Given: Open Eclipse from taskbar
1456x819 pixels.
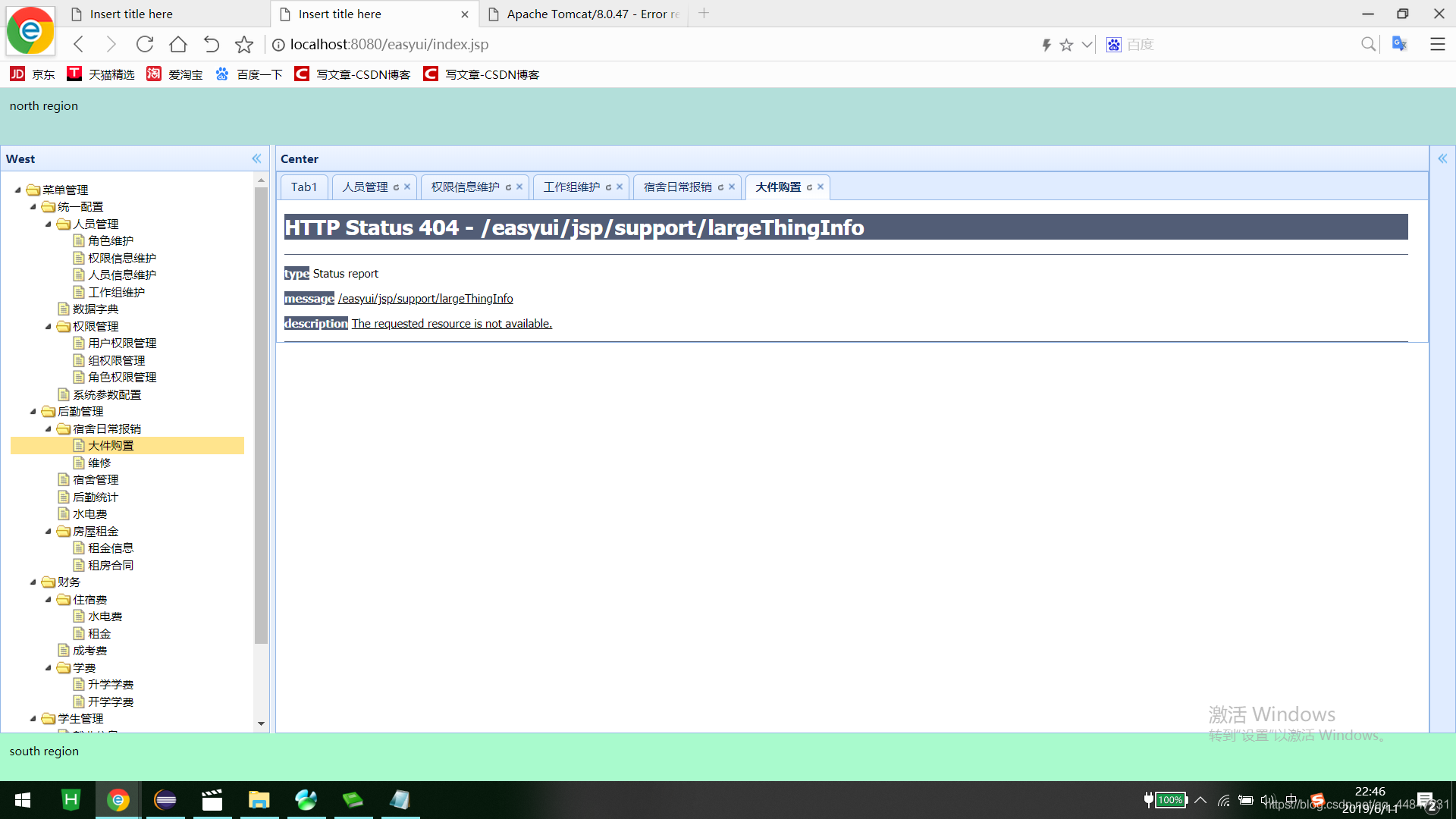Looking at the screenshot, I should [x=165, y=800].
